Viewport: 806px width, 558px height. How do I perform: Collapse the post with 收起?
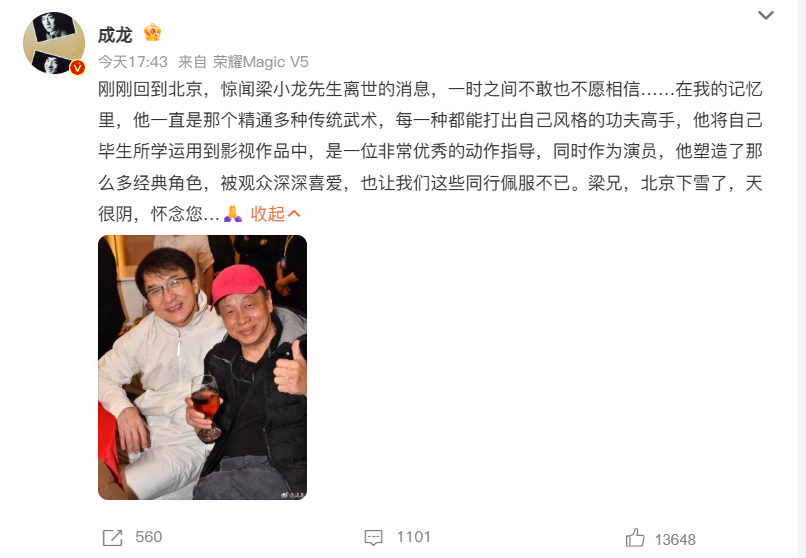[267, 214]
